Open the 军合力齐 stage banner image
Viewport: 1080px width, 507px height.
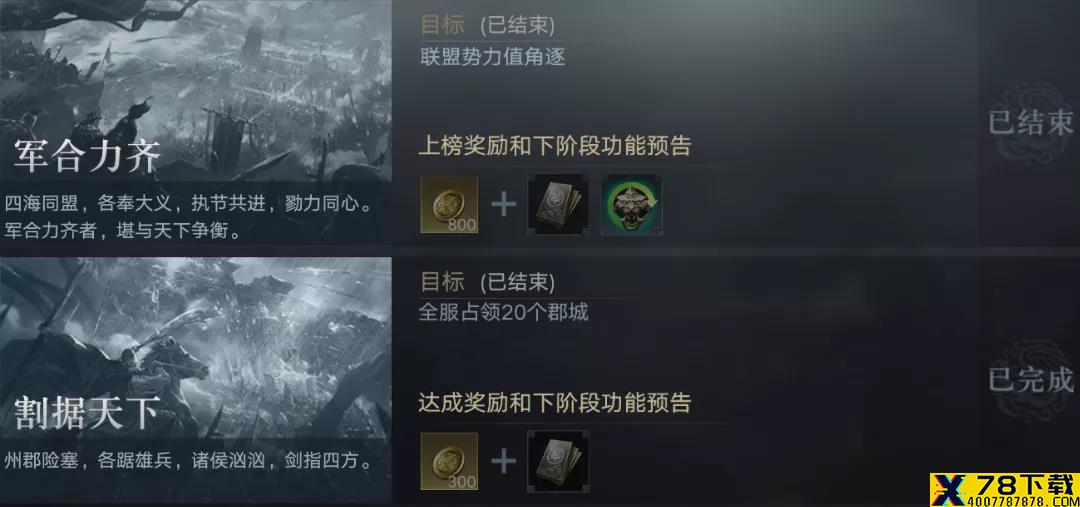point(196,123)
